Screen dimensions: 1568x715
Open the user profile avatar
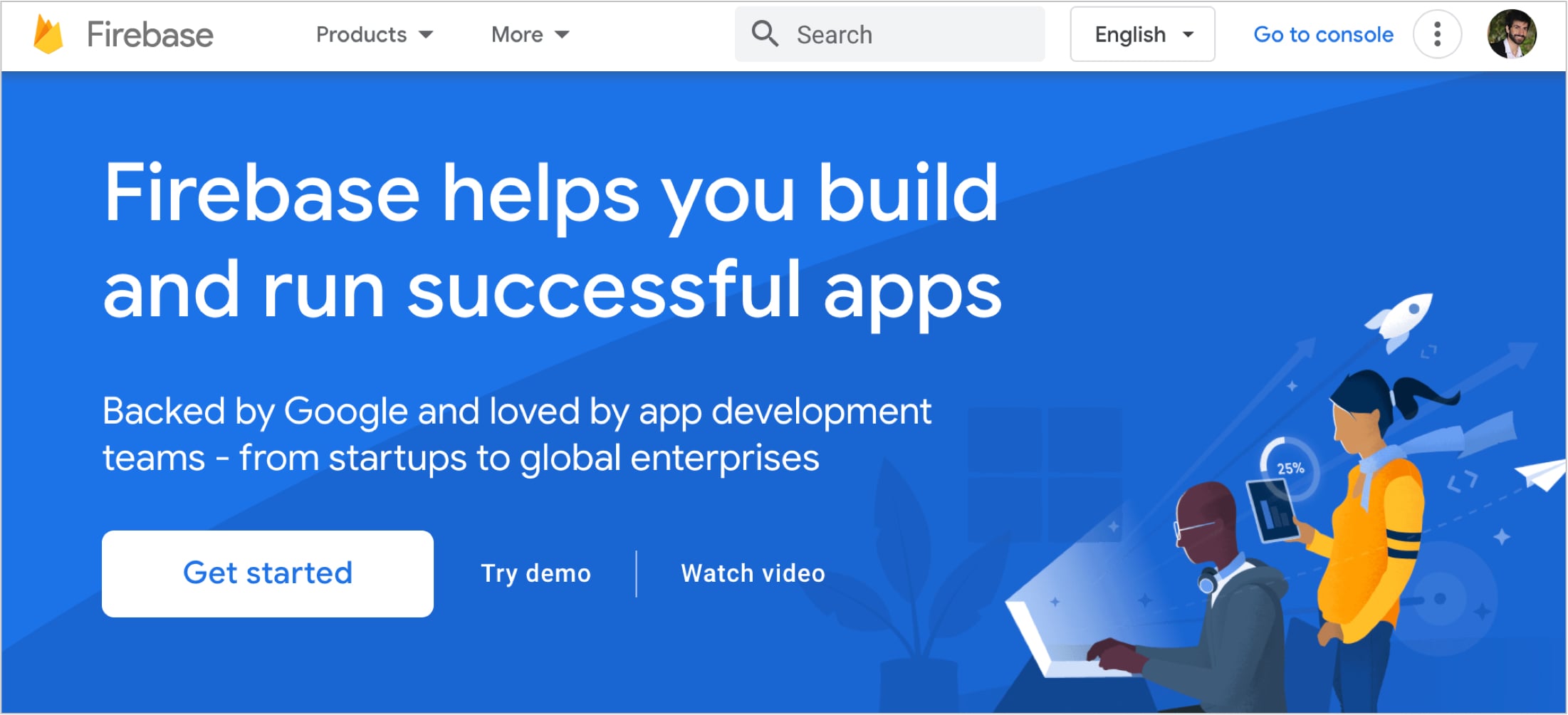pyautogui.click(x=1511, y=34)
